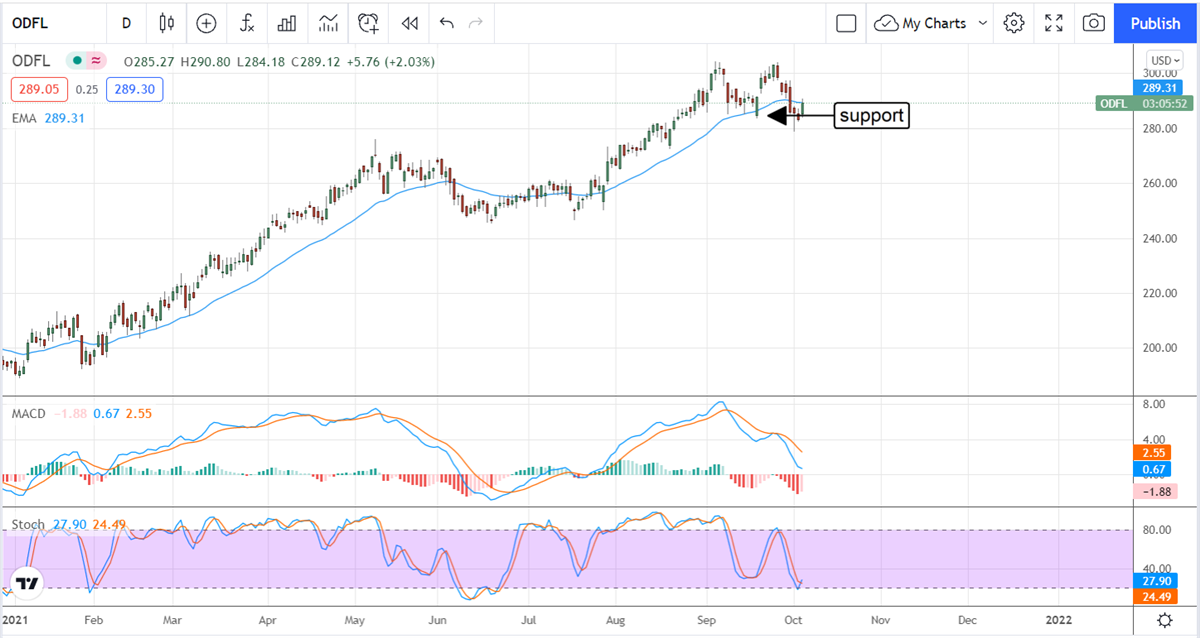Screen dimensions: 1200x638
Task: Expand the My Charts dropdown chevron
Action: tap(982, 22)
